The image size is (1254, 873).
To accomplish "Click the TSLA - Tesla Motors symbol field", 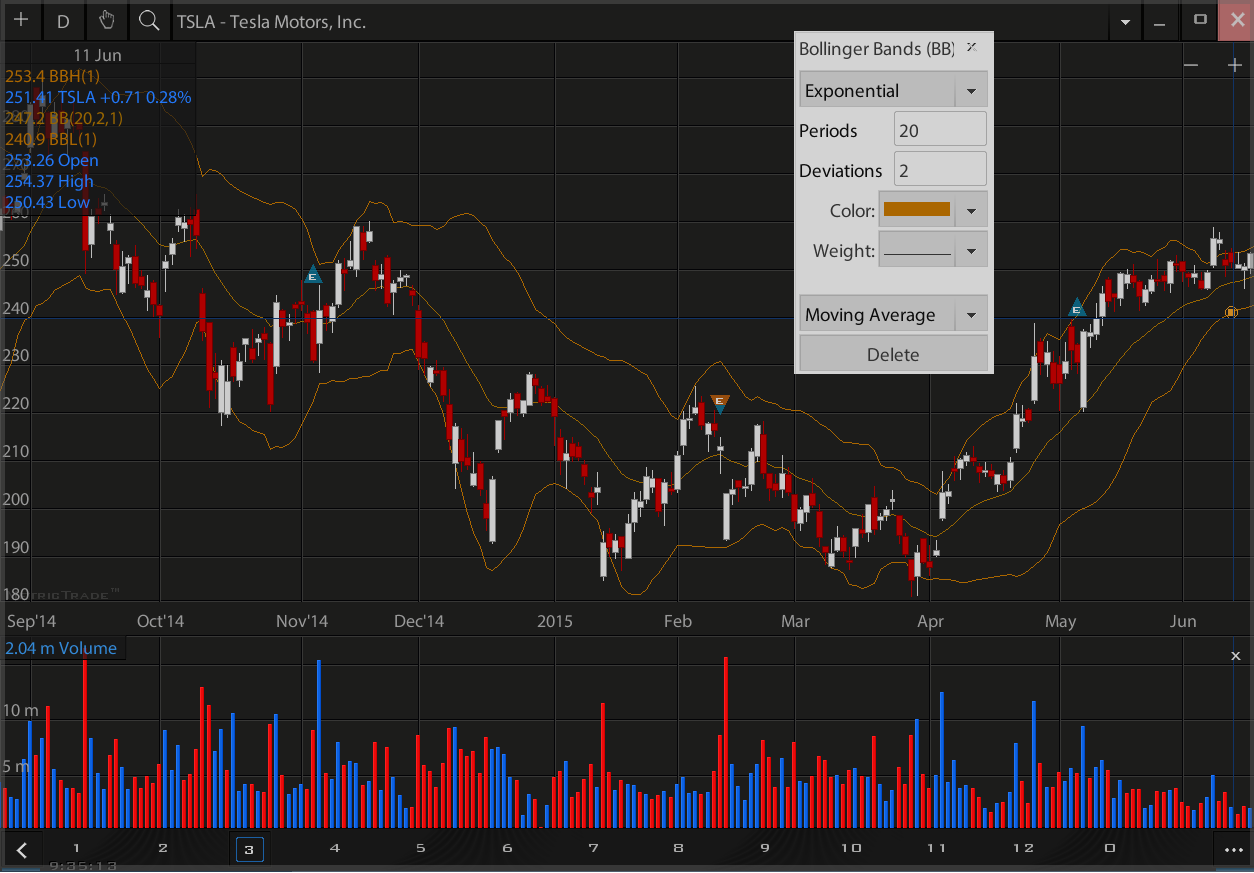I will pos(640,21).
